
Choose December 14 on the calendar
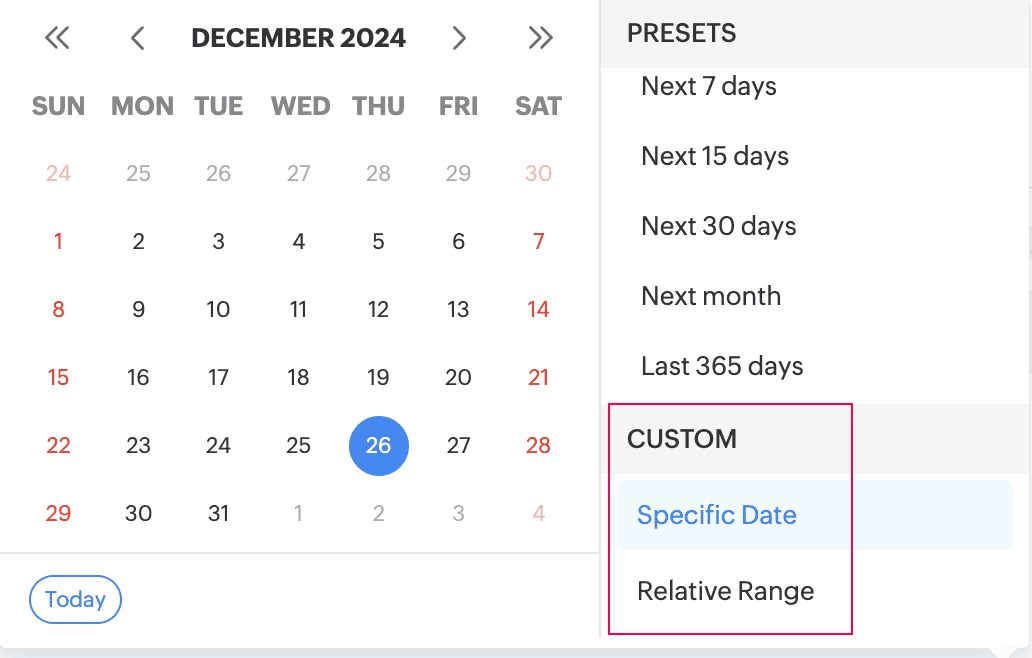point(538,310)
